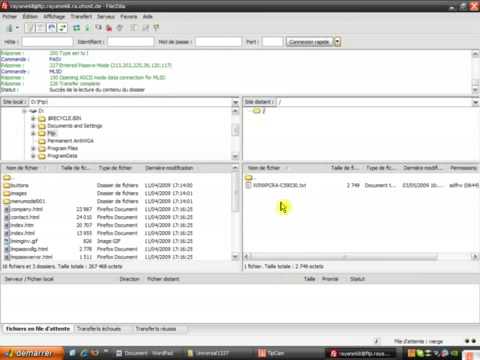The width and height of the screenshot is (480, 360).
Task: Click the local file list vertical scrollbar
Action: (235, 192)
